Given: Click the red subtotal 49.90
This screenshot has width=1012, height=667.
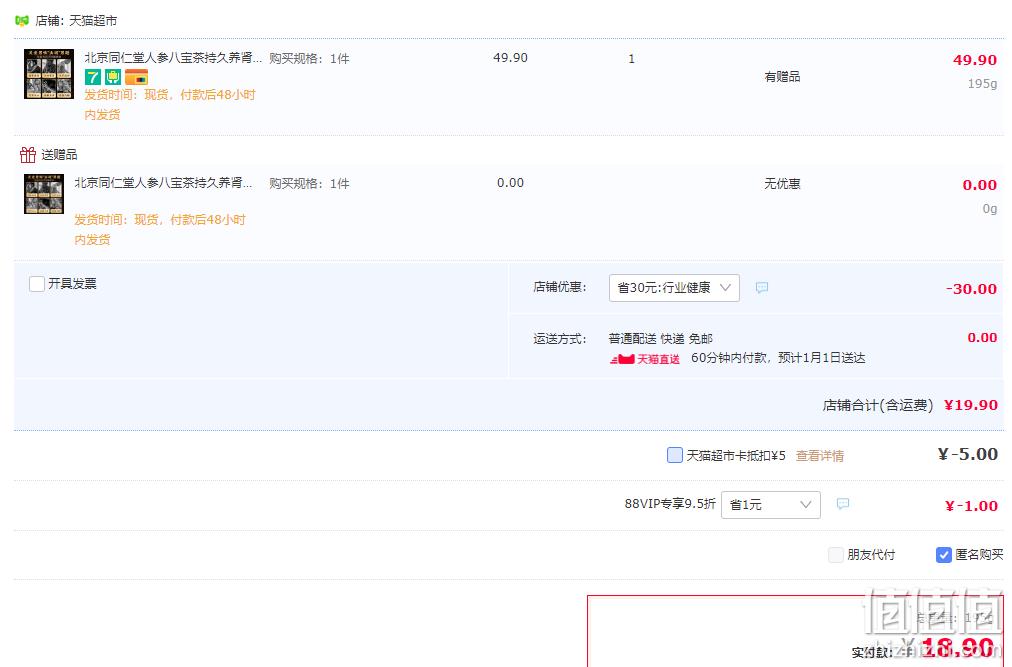Looking at the screenshot, I should (975, 60).
